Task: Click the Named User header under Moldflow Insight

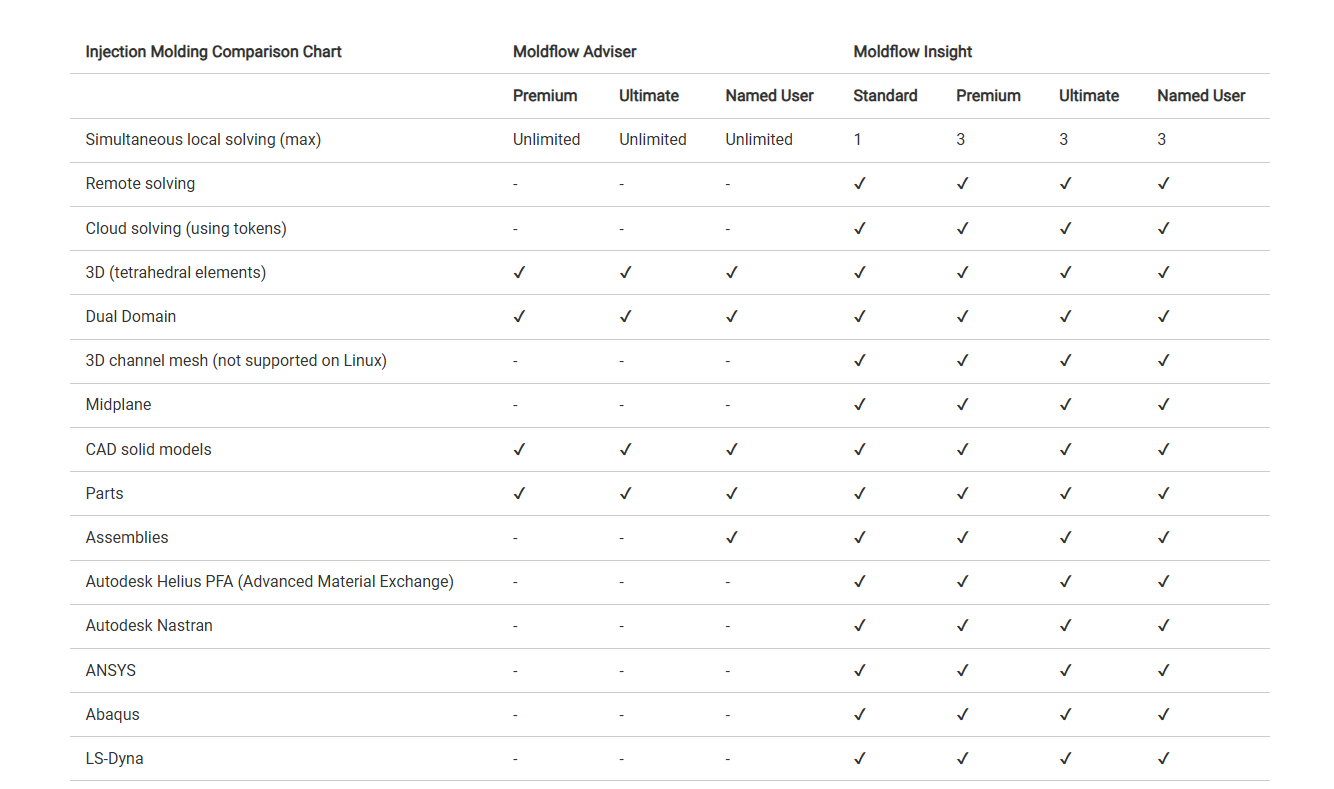Action: 1201,96
